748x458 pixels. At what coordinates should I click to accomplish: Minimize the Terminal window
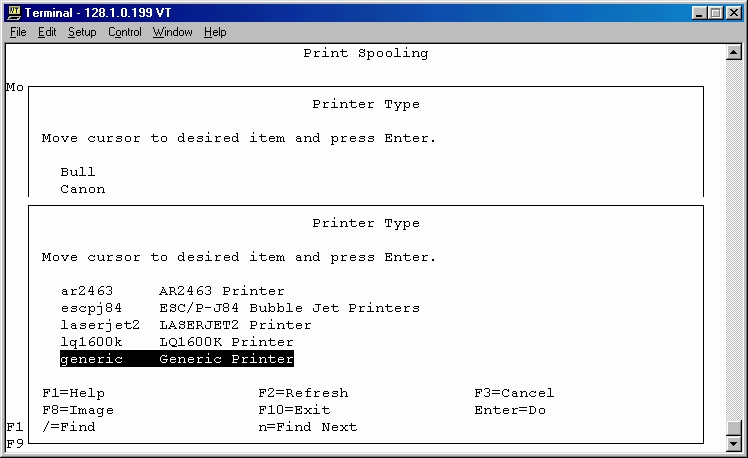[699, 13]
